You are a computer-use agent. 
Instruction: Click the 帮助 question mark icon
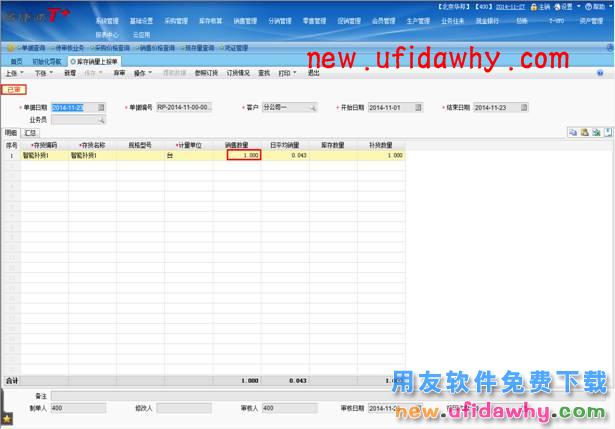(x=588, y=7)
